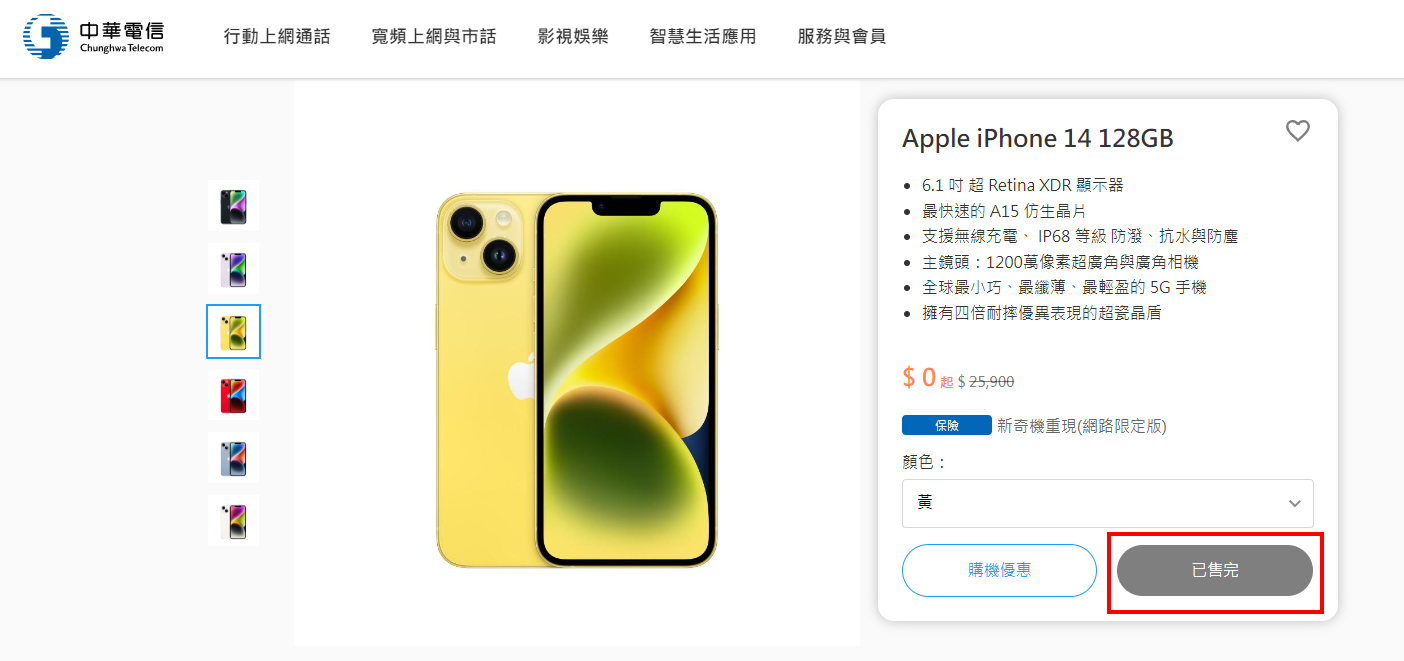The width and height of the screenshot is (1404, 661).
Task: Open the 服務與會員 menu
Action: coord(842,37)
